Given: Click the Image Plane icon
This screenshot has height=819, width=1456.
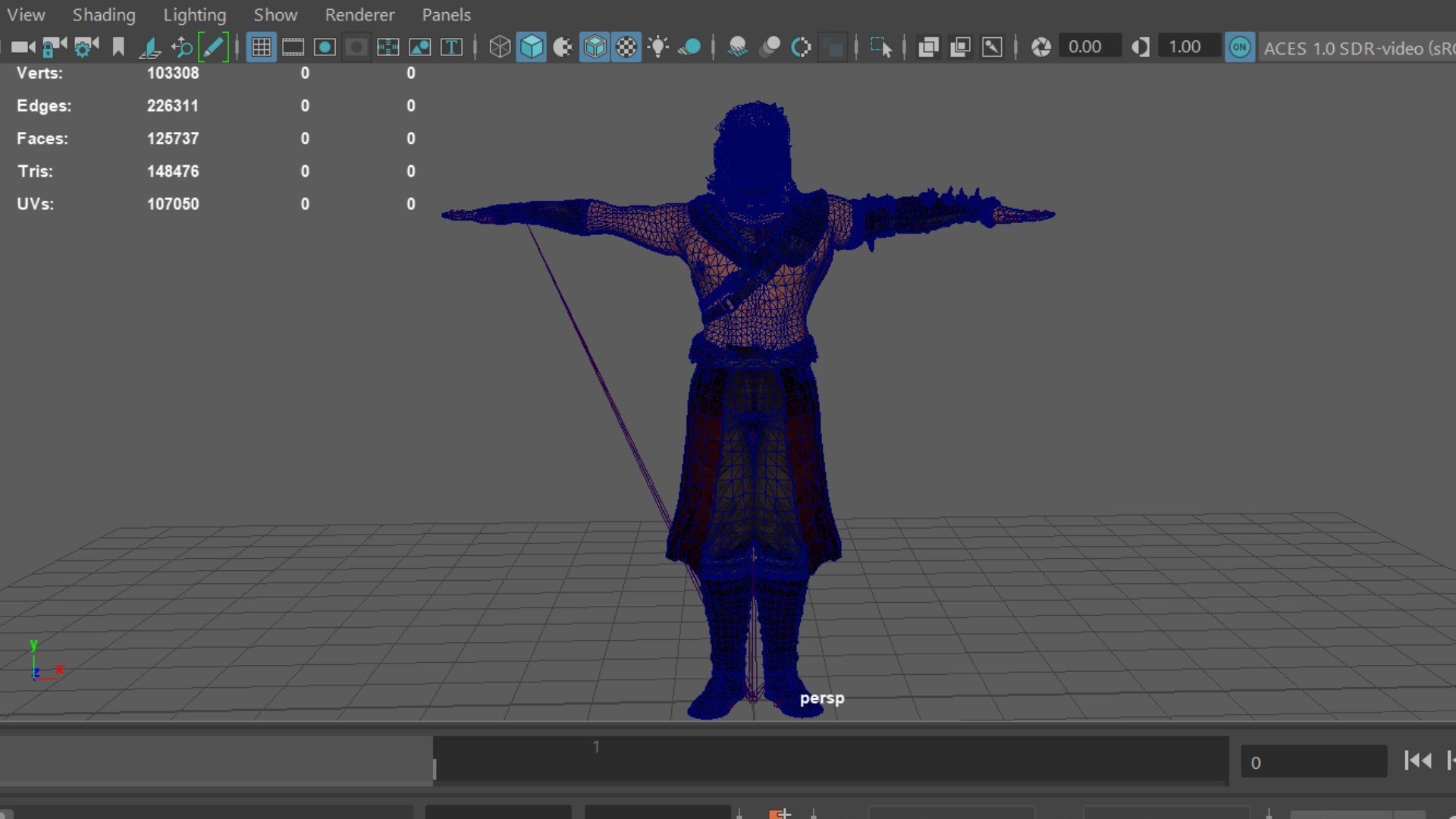Looking at the screenshot, I should 150,48.
